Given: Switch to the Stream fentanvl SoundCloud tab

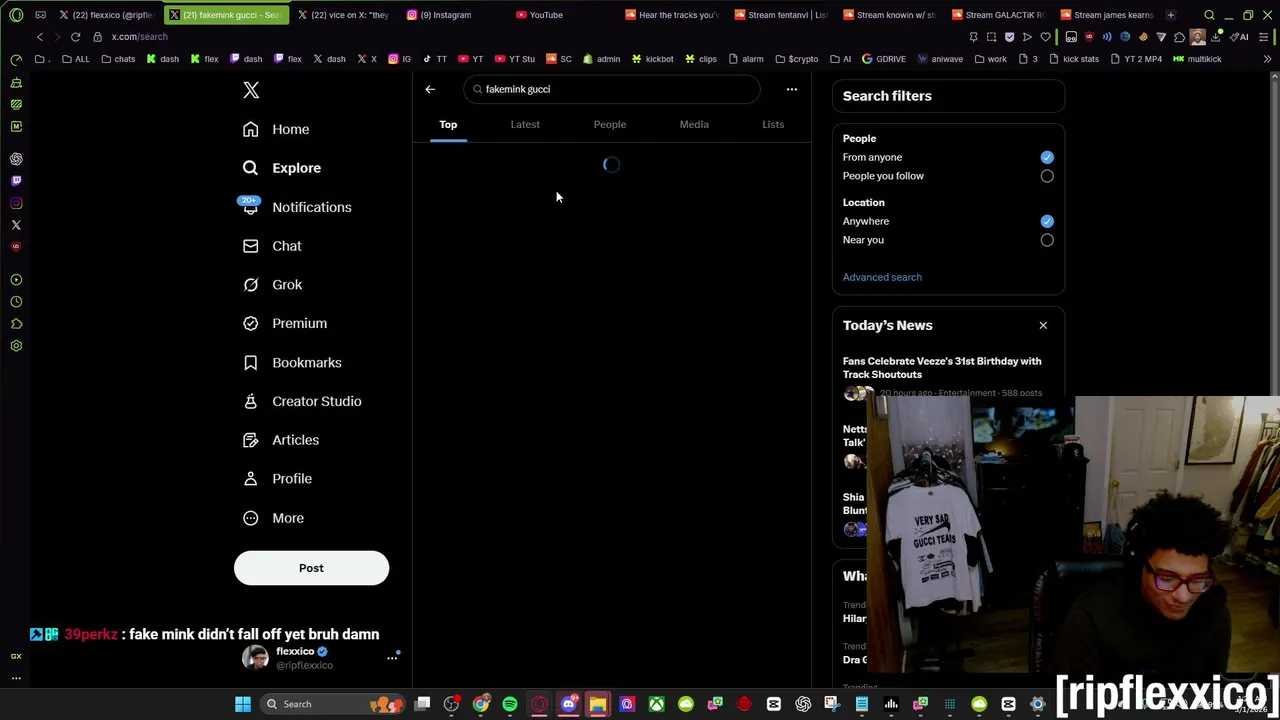Looking at the screenshot, I should [780, 15].
